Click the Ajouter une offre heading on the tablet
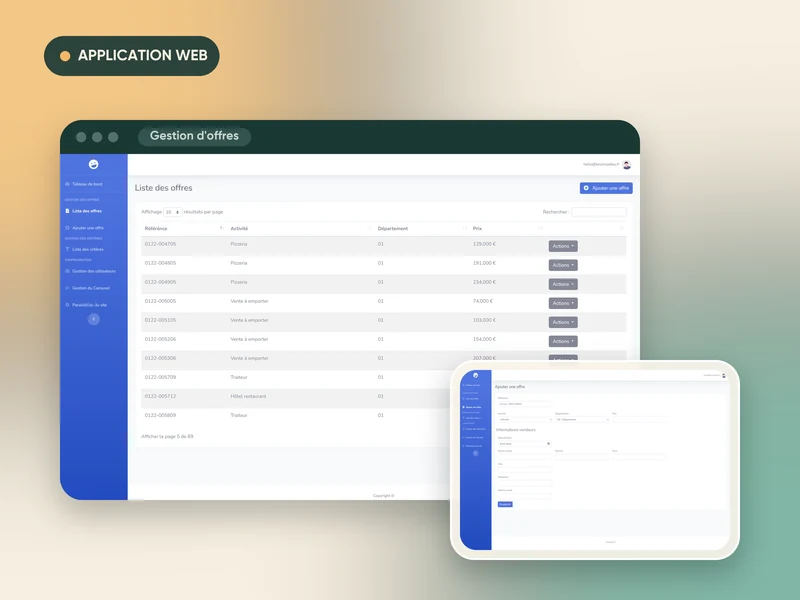800x600 pixels. (x=510, y=387)
